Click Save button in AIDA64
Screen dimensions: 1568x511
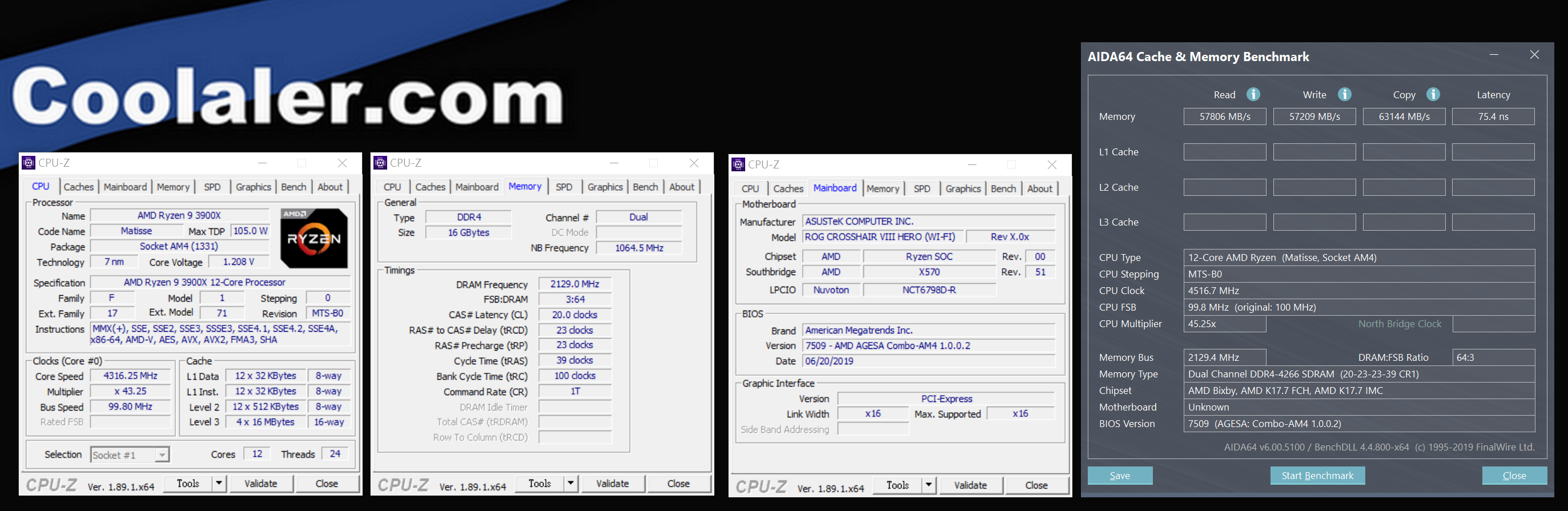[x=1120, y=476]
